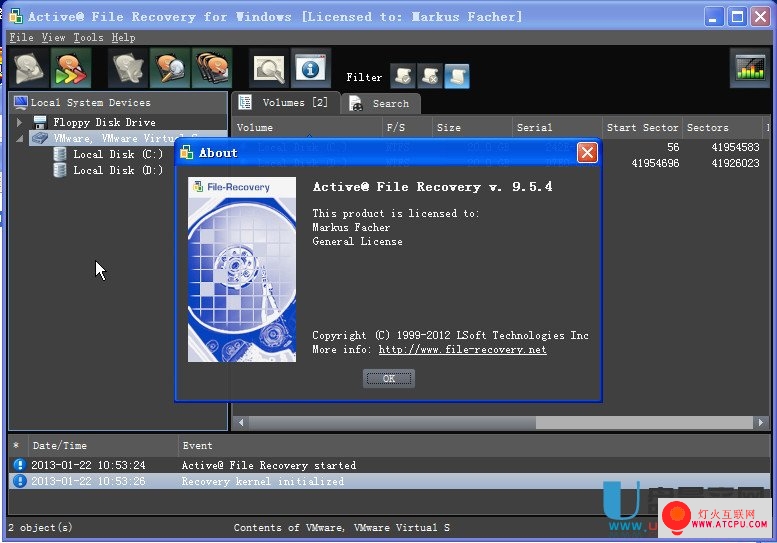Select Local Disk (D:) in tree
777x543 pixels.
(x=118, y=170)
